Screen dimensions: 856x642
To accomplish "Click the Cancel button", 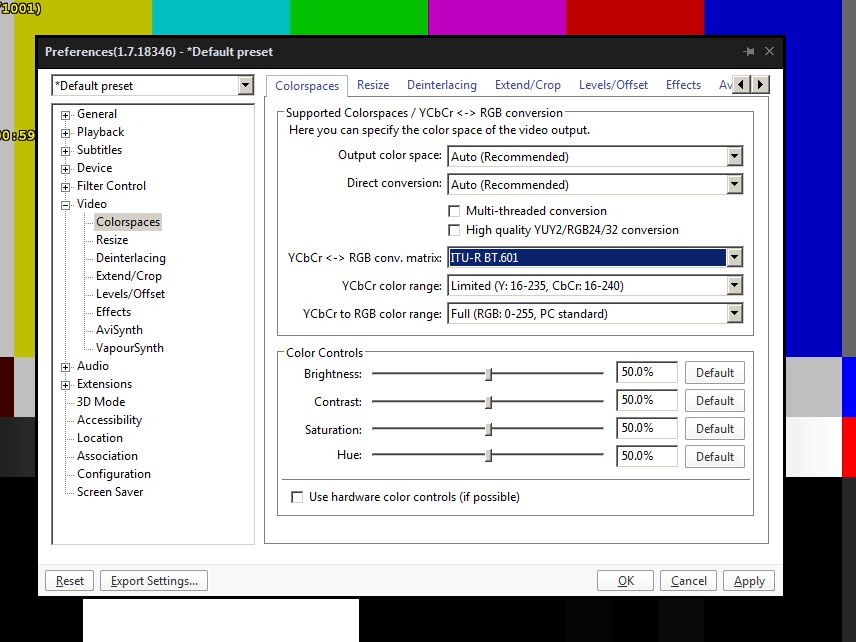I will (x=688, y=581).
